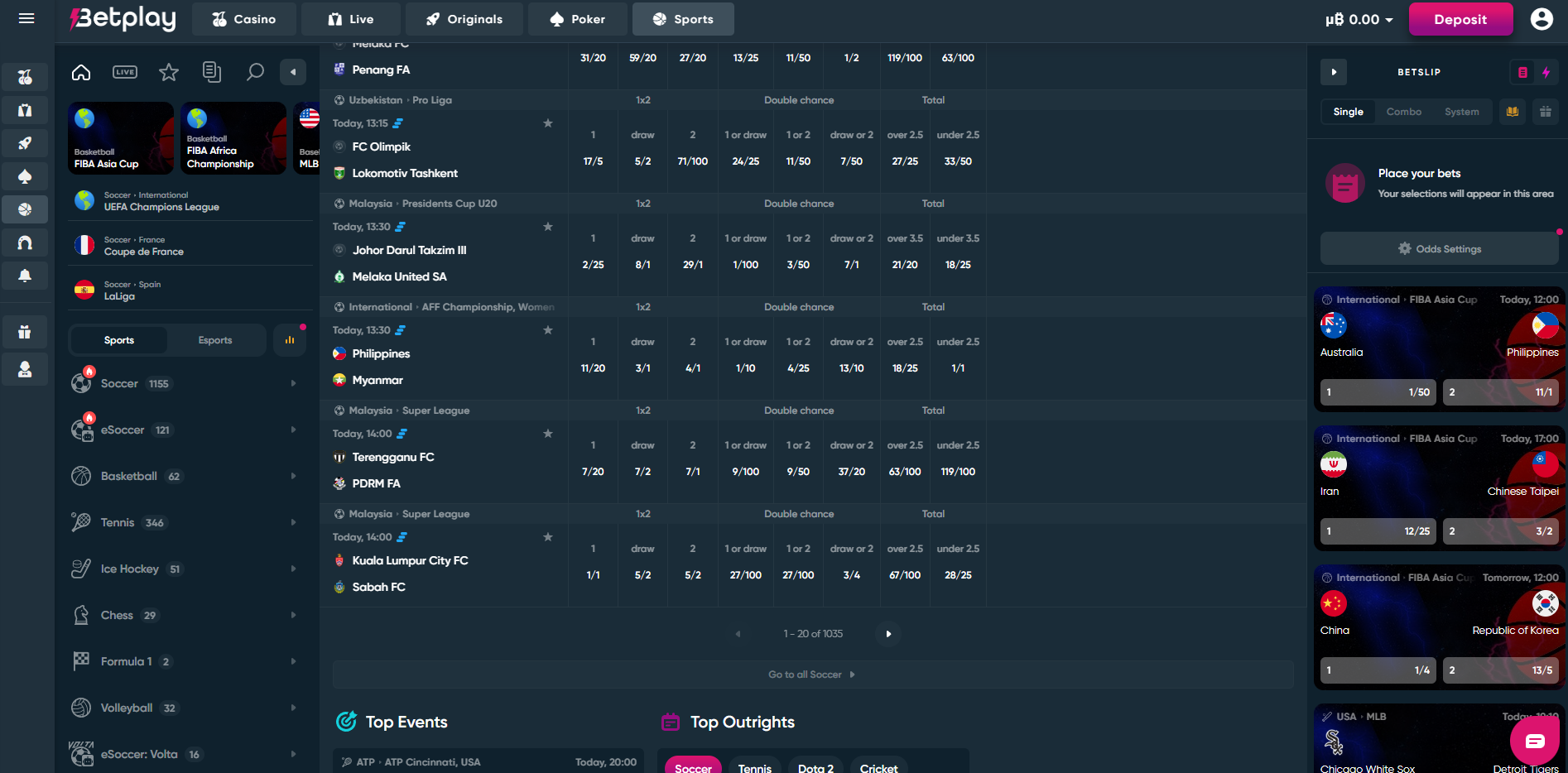Click the Deposit button
The image size is (1568, 773).
(1460, 19)
